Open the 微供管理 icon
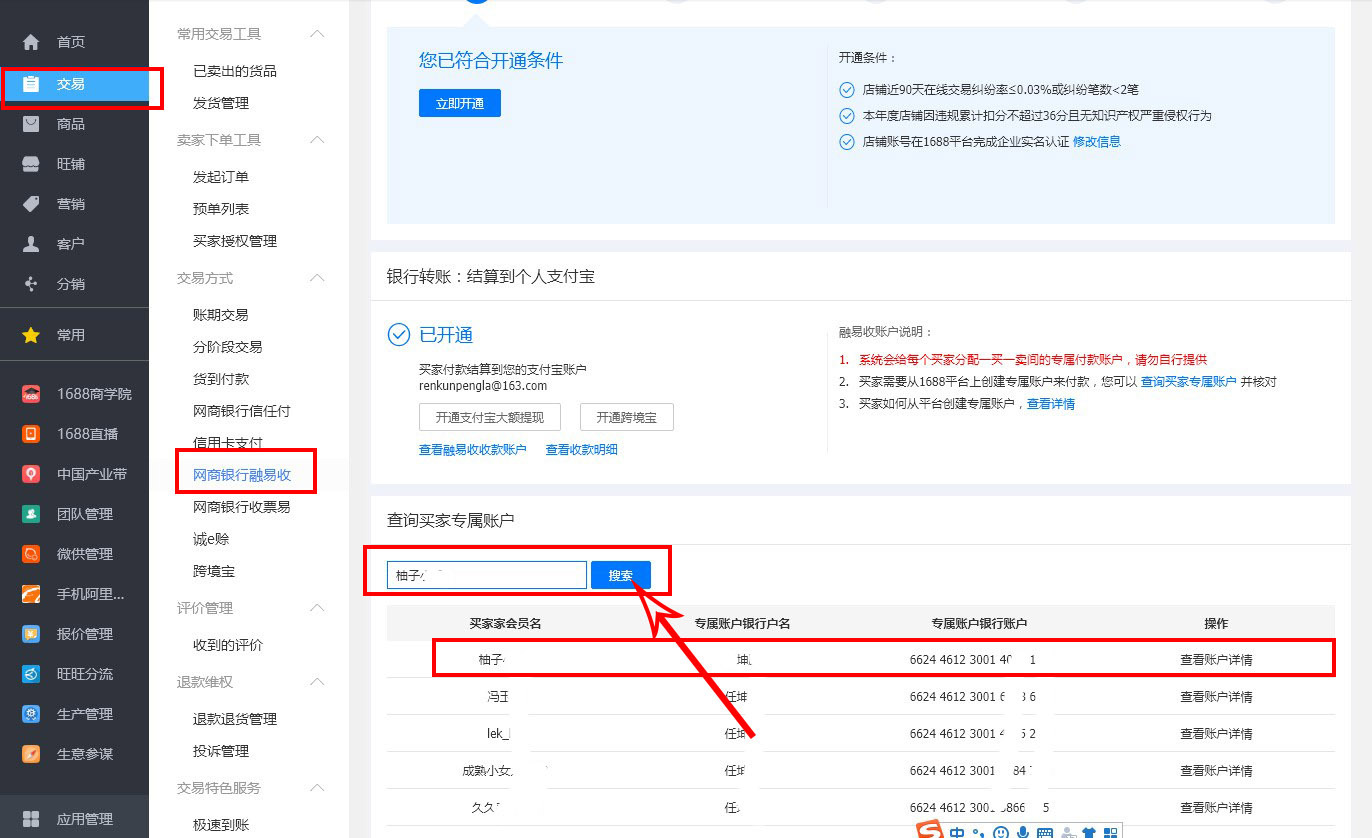The image size is (1372, 838). (31, 554)
